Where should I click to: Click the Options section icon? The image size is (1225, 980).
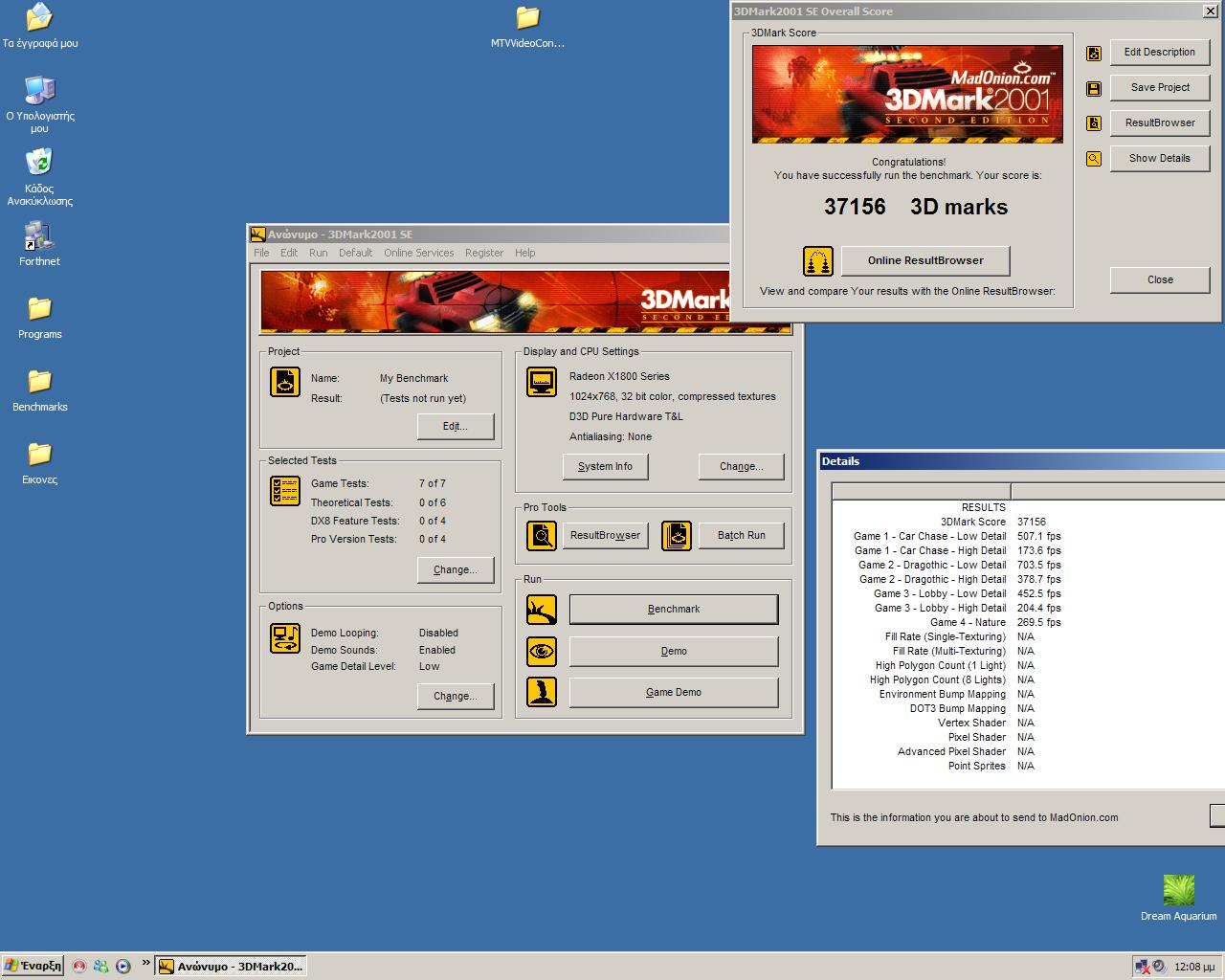pyautogui.click(x=285, y=638)
